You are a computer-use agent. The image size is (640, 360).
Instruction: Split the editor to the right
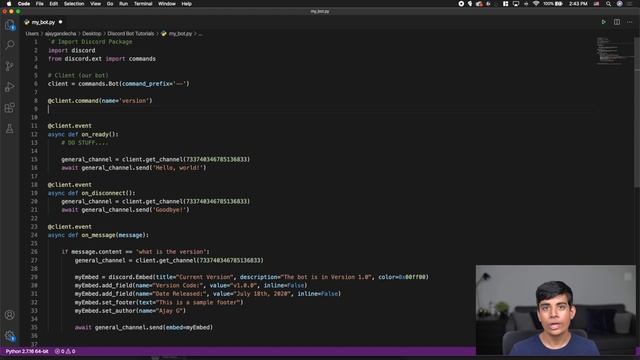617,22
